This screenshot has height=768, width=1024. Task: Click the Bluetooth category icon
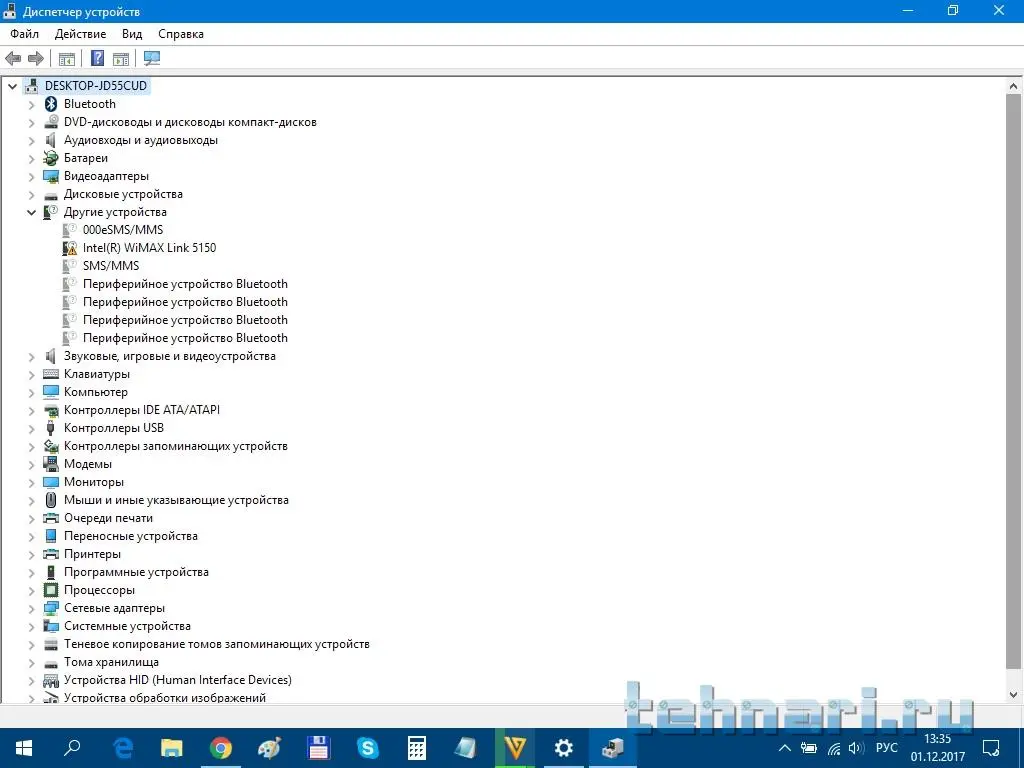51,104
